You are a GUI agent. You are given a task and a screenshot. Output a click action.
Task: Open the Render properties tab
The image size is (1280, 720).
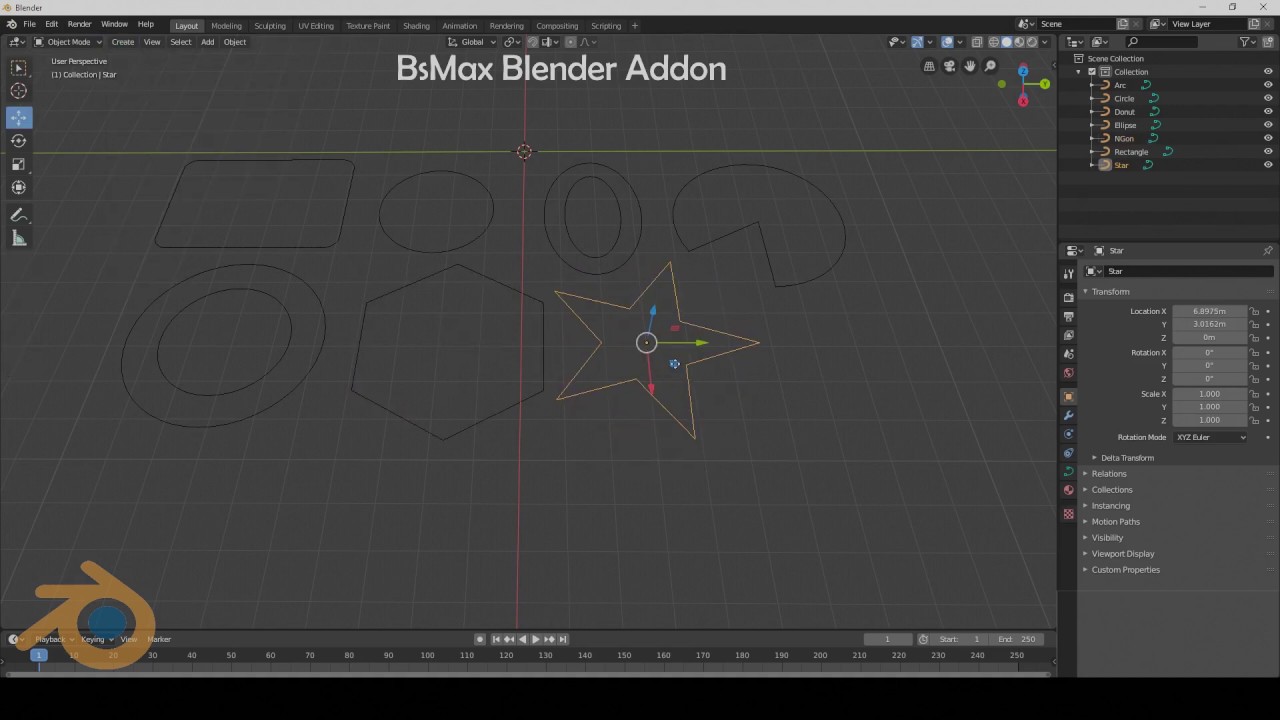1068,298
